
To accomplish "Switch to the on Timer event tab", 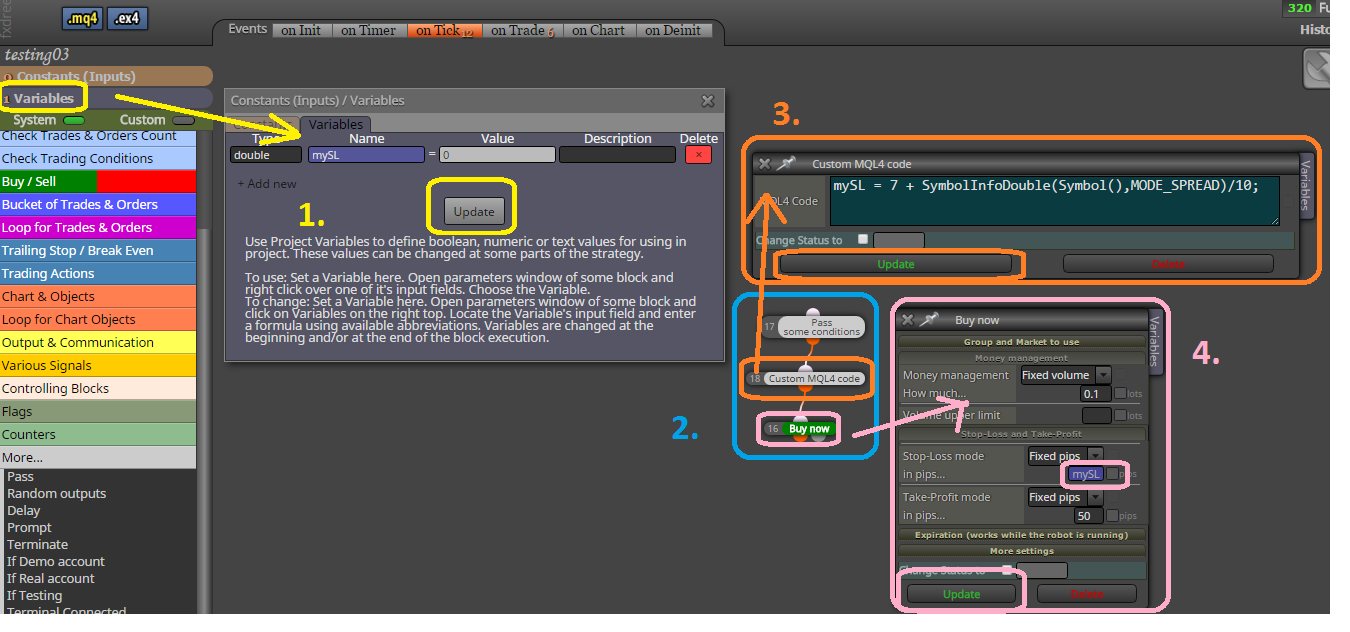I will point(368,30).
